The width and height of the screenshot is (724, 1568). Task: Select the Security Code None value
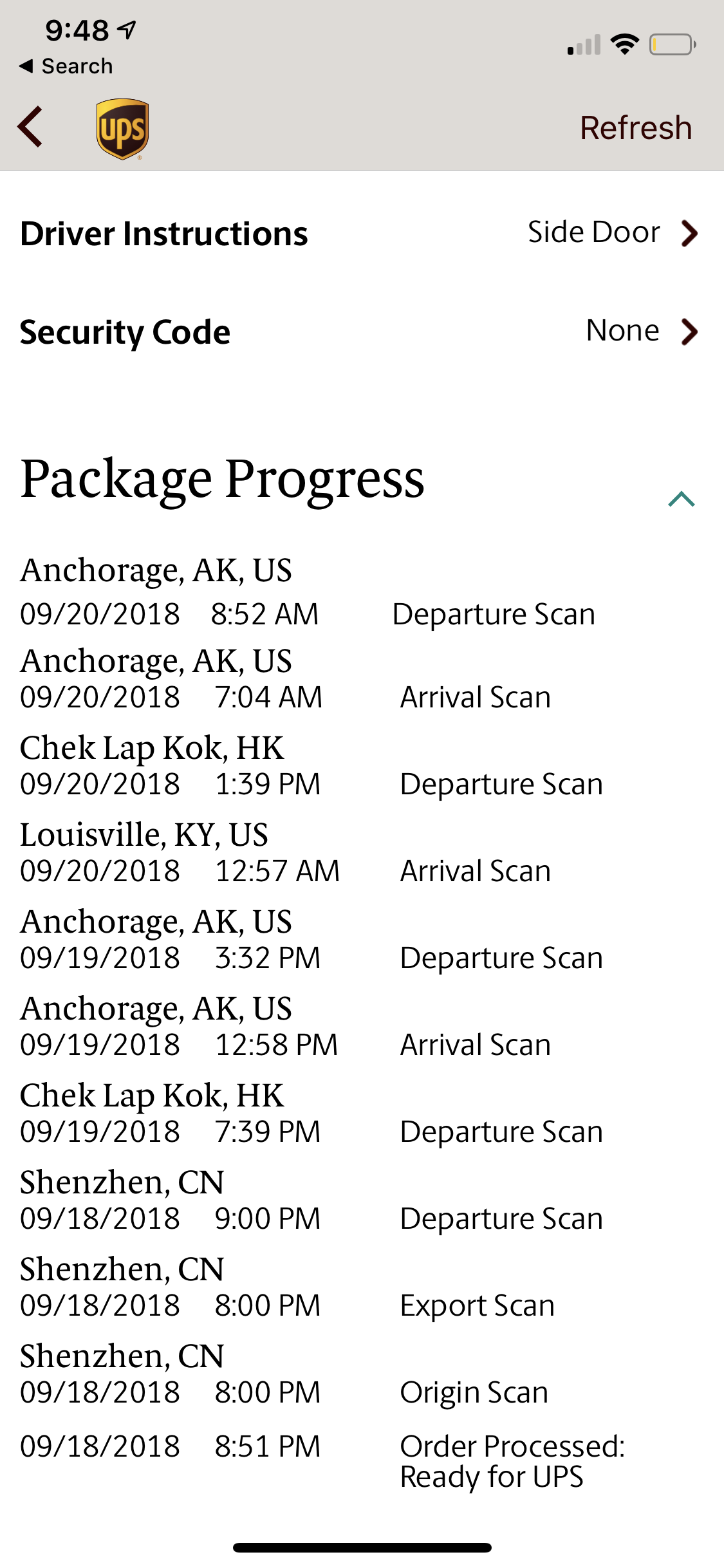point(622,331)
